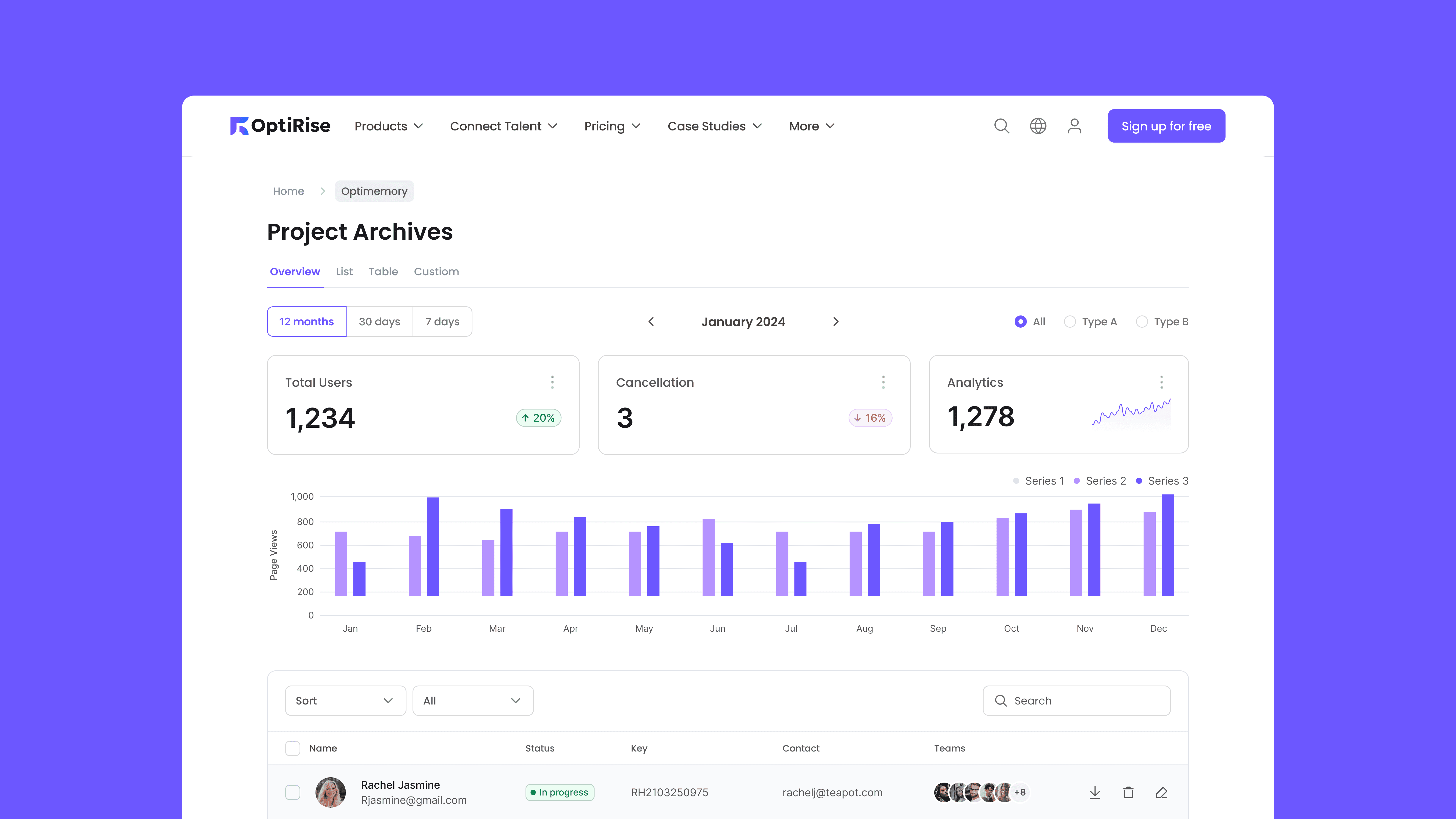Go to previous month arrow

pos(651,322)
